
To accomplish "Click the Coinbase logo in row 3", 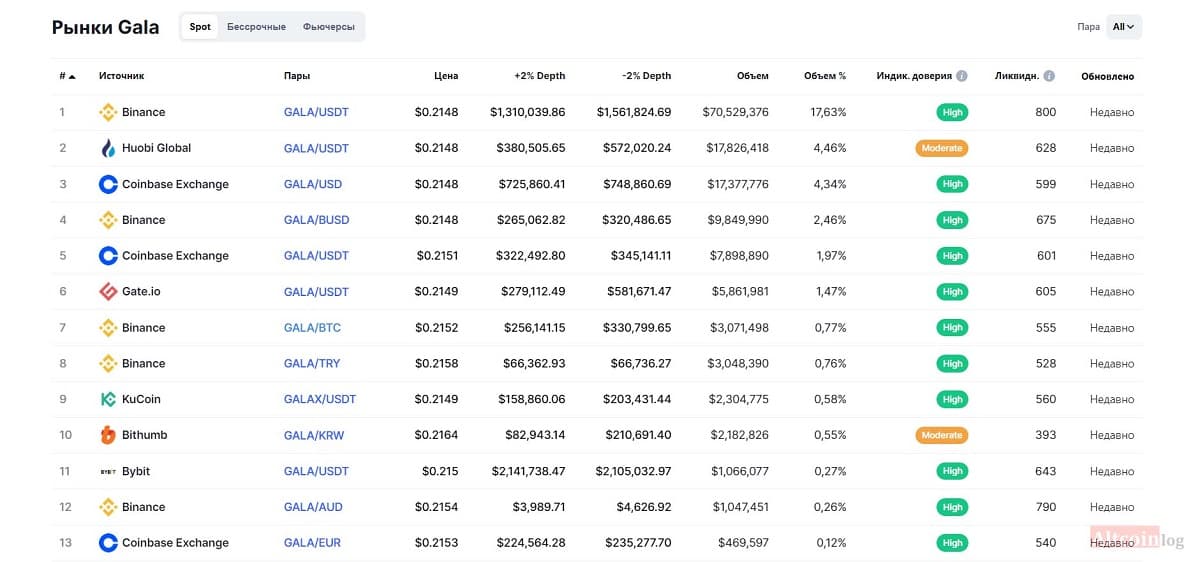I will (x=108, y=184).
